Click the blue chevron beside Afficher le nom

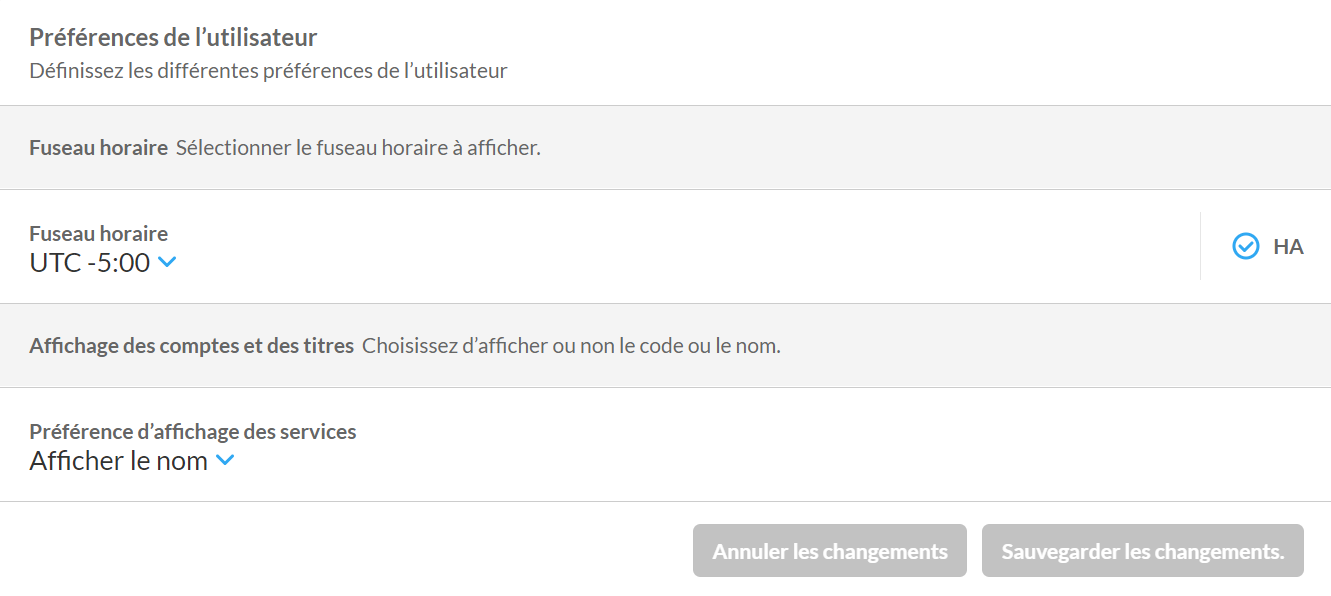225,460
